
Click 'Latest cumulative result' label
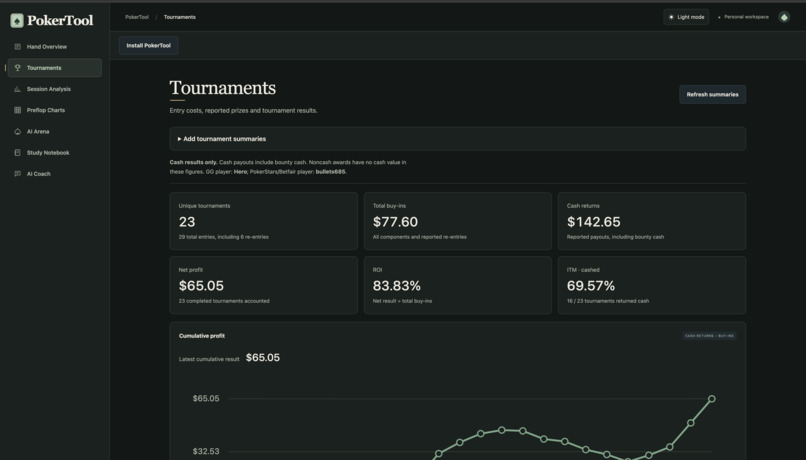(x=209, y=359)
